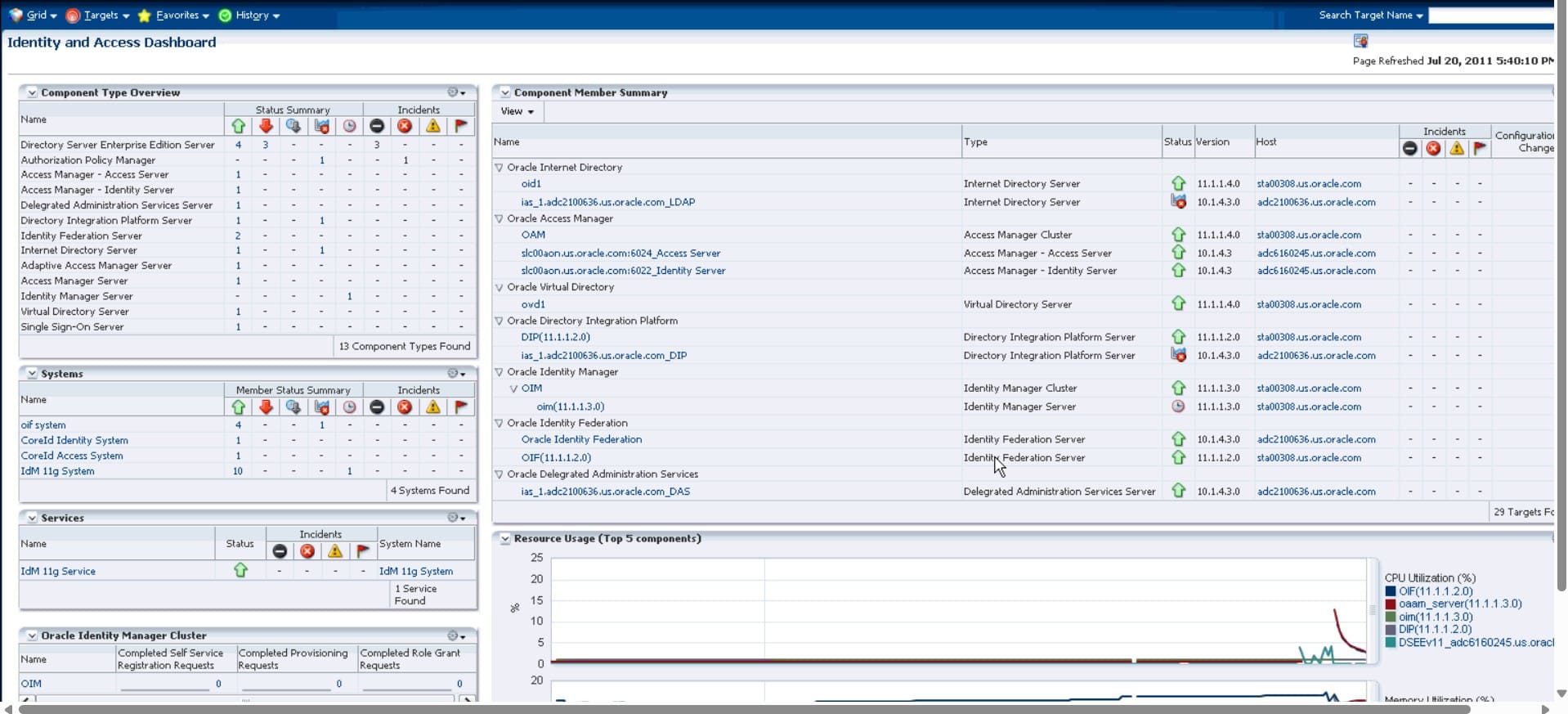Screen dimensions: 1568x714
Task: Collapse the Component Type Overview panel
Action: [x=32, y=92]
